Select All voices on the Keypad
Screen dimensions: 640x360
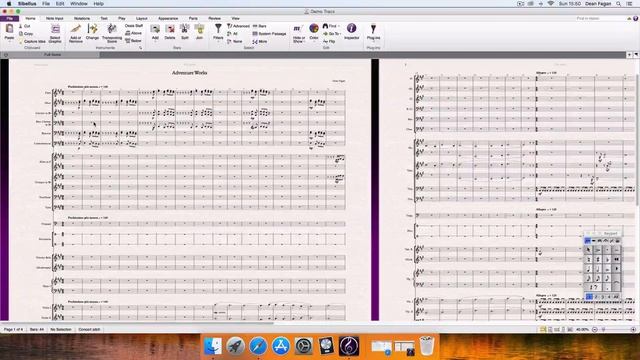pos(616,297)
